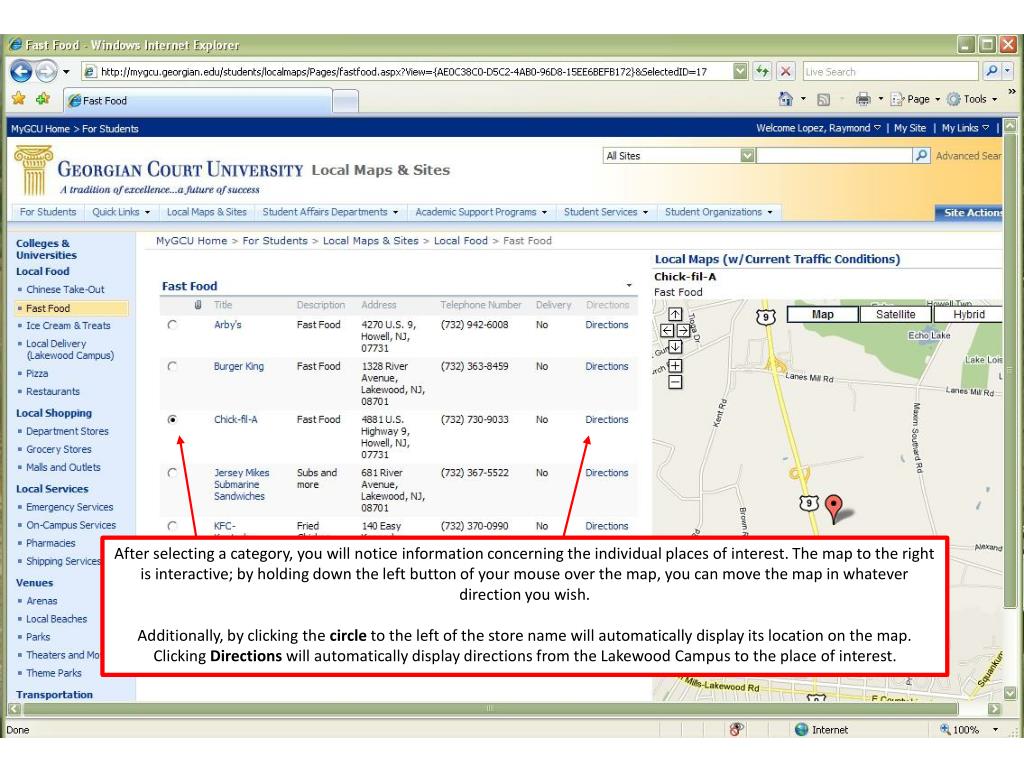Open the Site Actions menu
1024x768 pixels.
[970, 213]
